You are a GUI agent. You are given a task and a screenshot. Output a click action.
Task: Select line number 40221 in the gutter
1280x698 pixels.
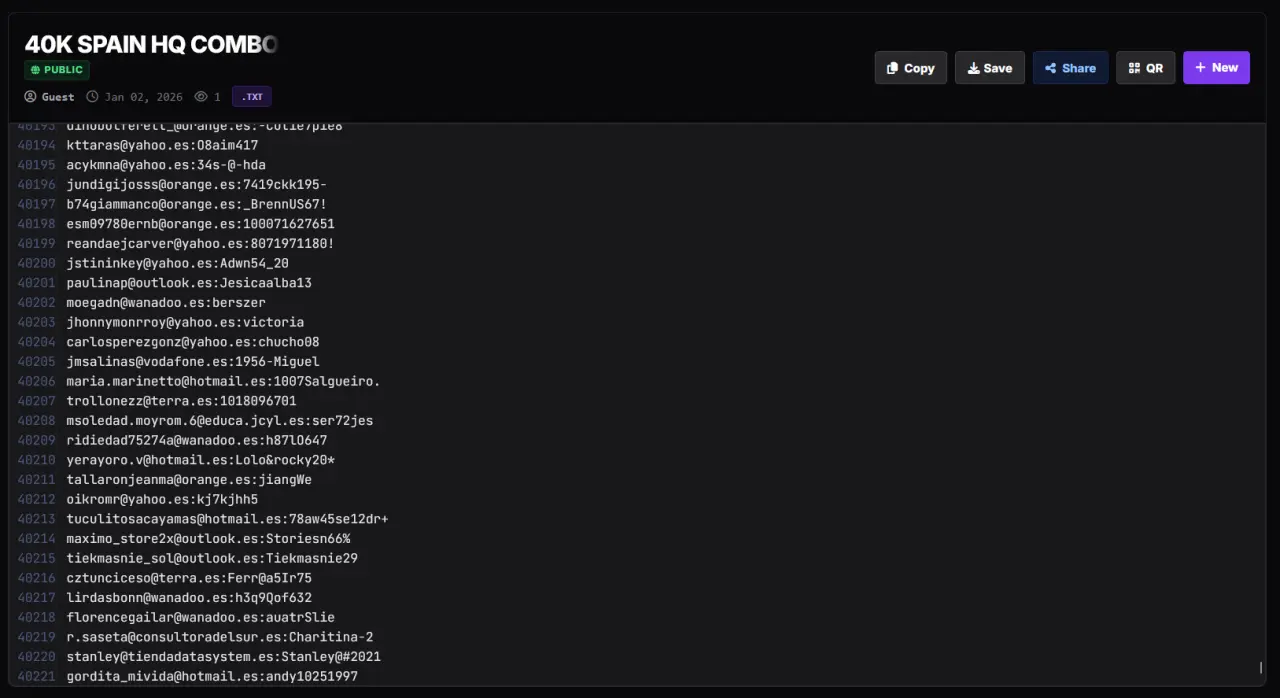37,677
